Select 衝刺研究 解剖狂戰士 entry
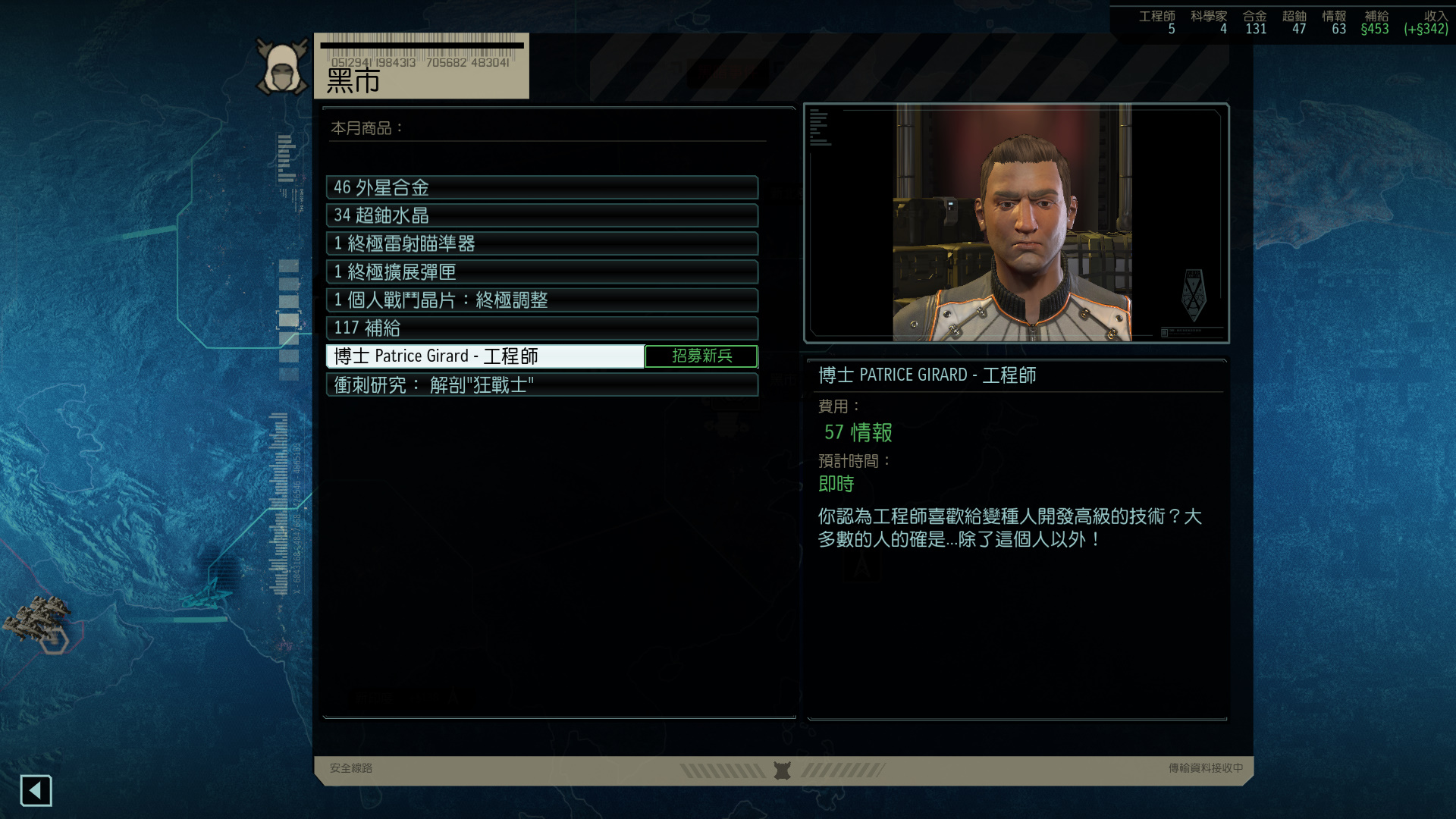Viewport: 1456px width, 819px height. (x=542, y=385)
